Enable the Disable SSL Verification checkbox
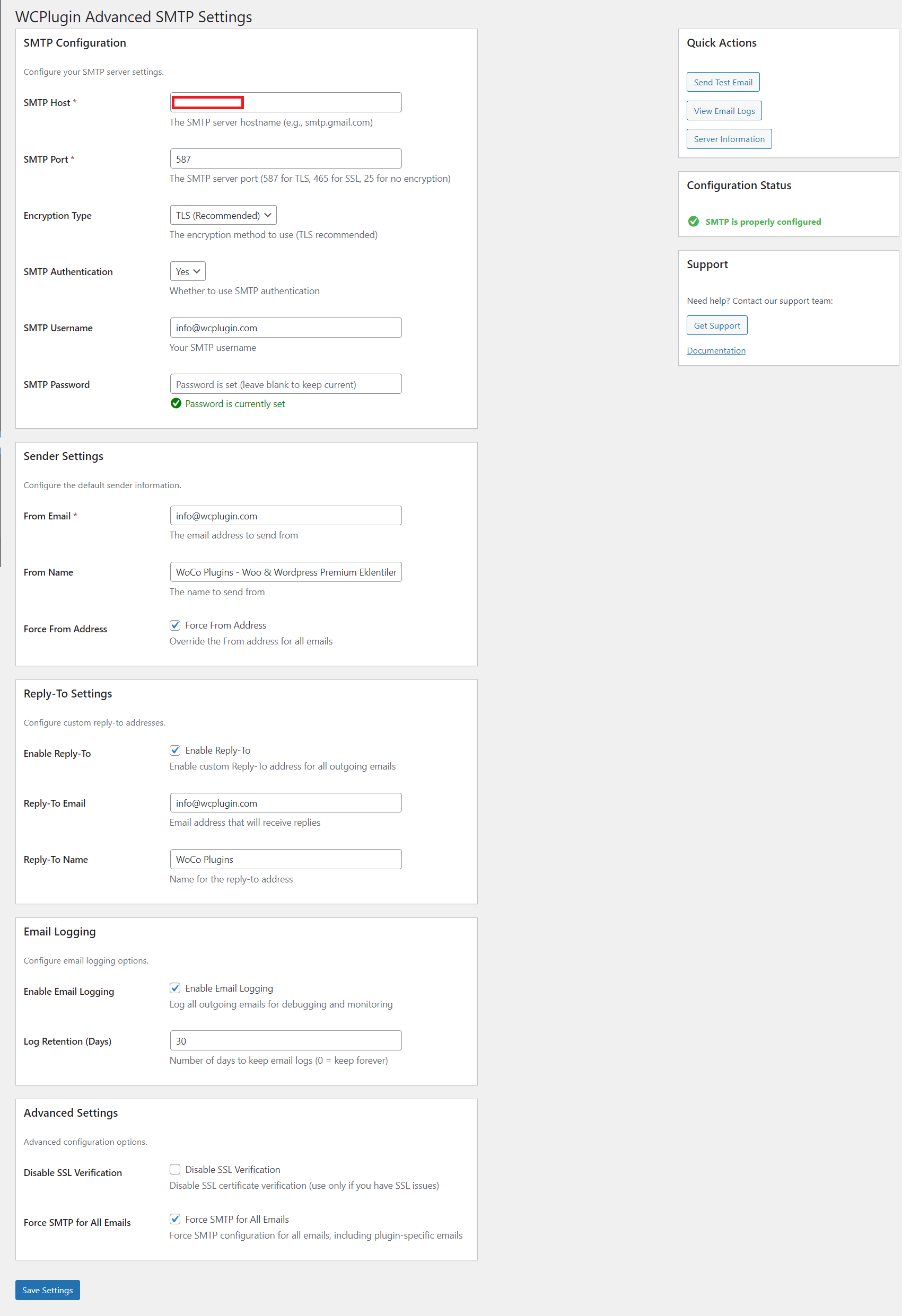This screenshot has width=902, height=1316. coord(175,1169)
